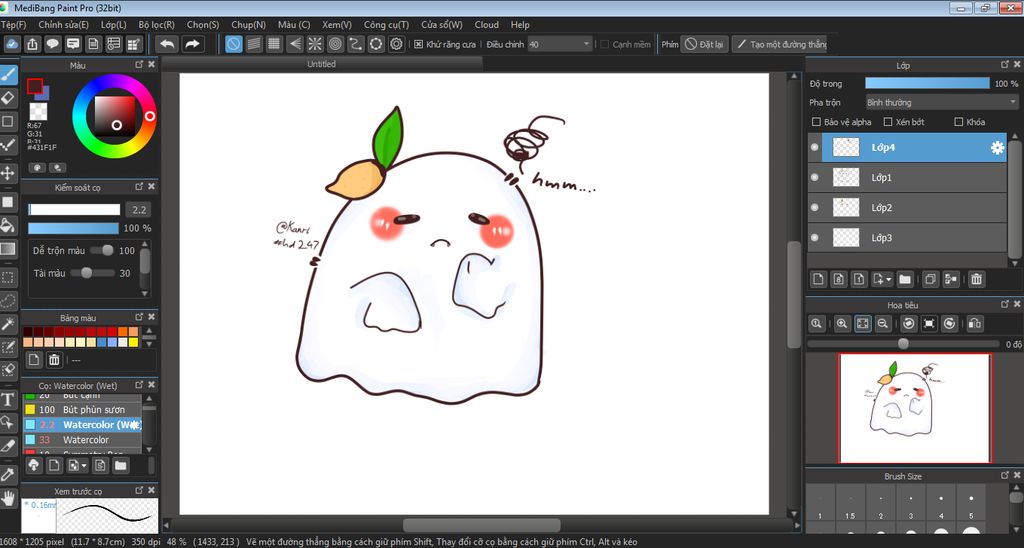Select the Eraser tool in left toolbar

click(x=8, y=98)
